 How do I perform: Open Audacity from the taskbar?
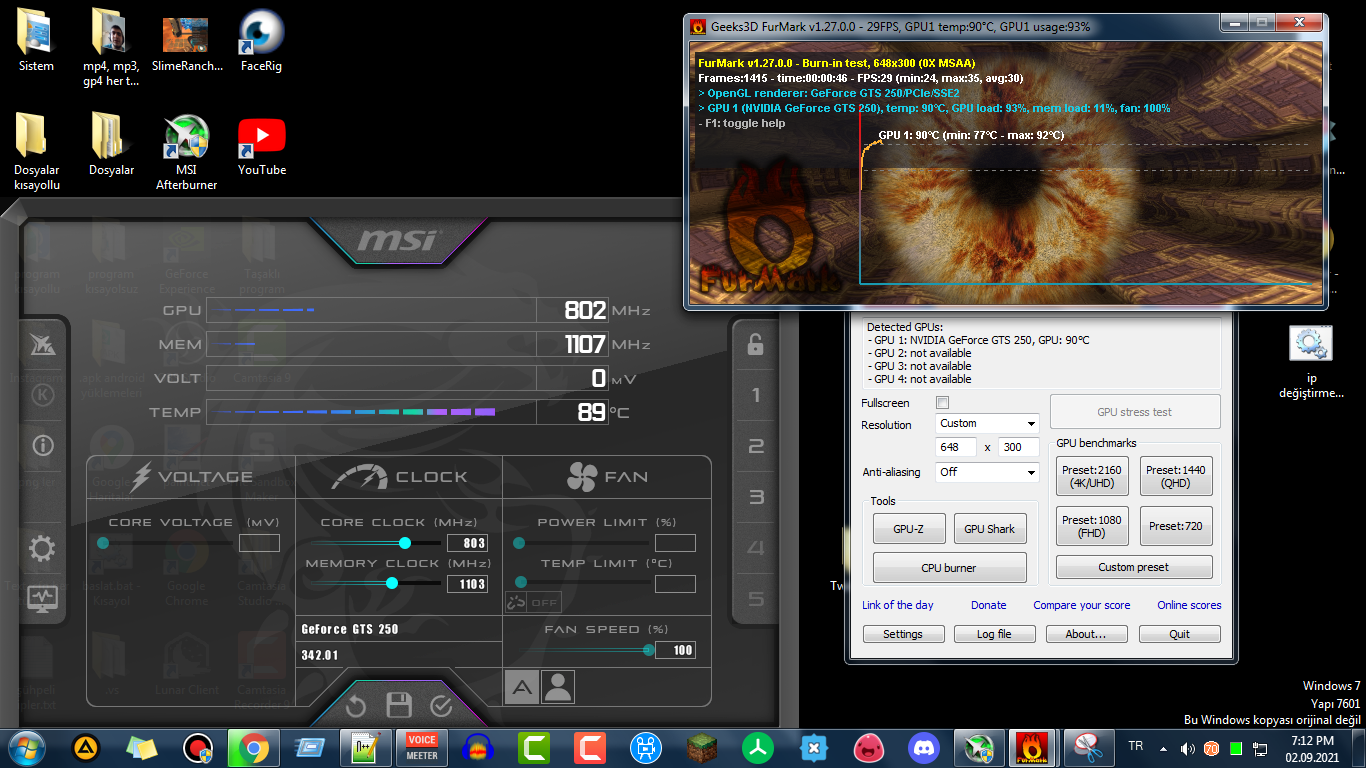coord(477,748)
